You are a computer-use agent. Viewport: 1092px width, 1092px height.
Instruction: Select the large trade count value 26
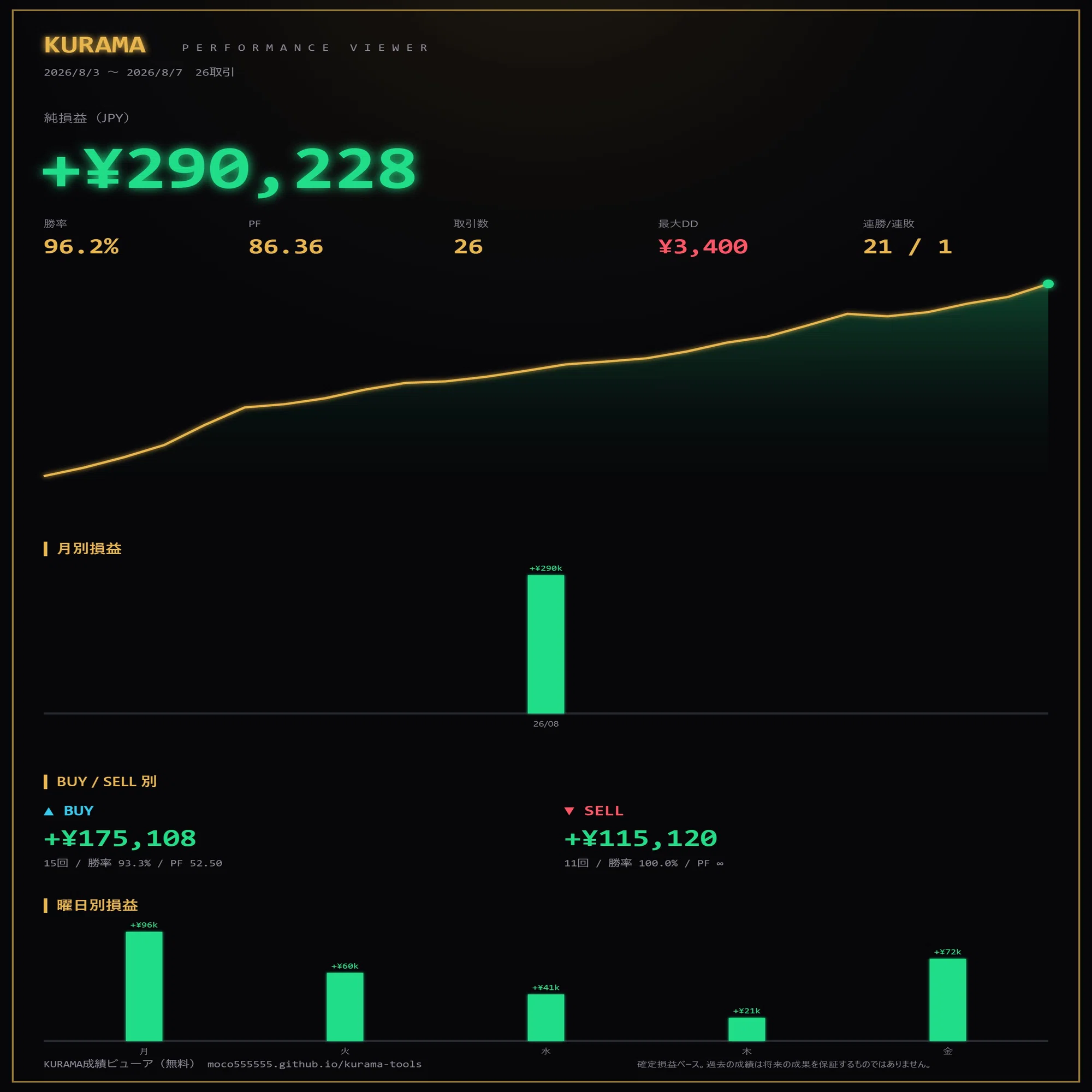(468, 246)
